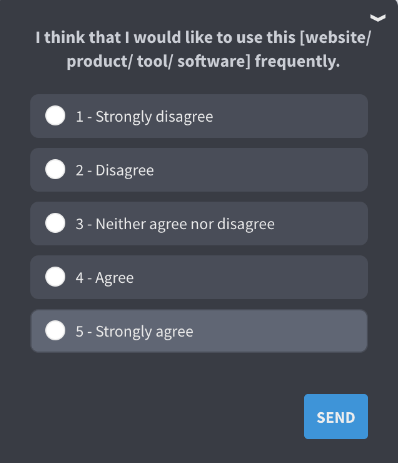Pick the fourth answer option row, Agree
Viewport: 398px width, 463px height.
(199, 277)
